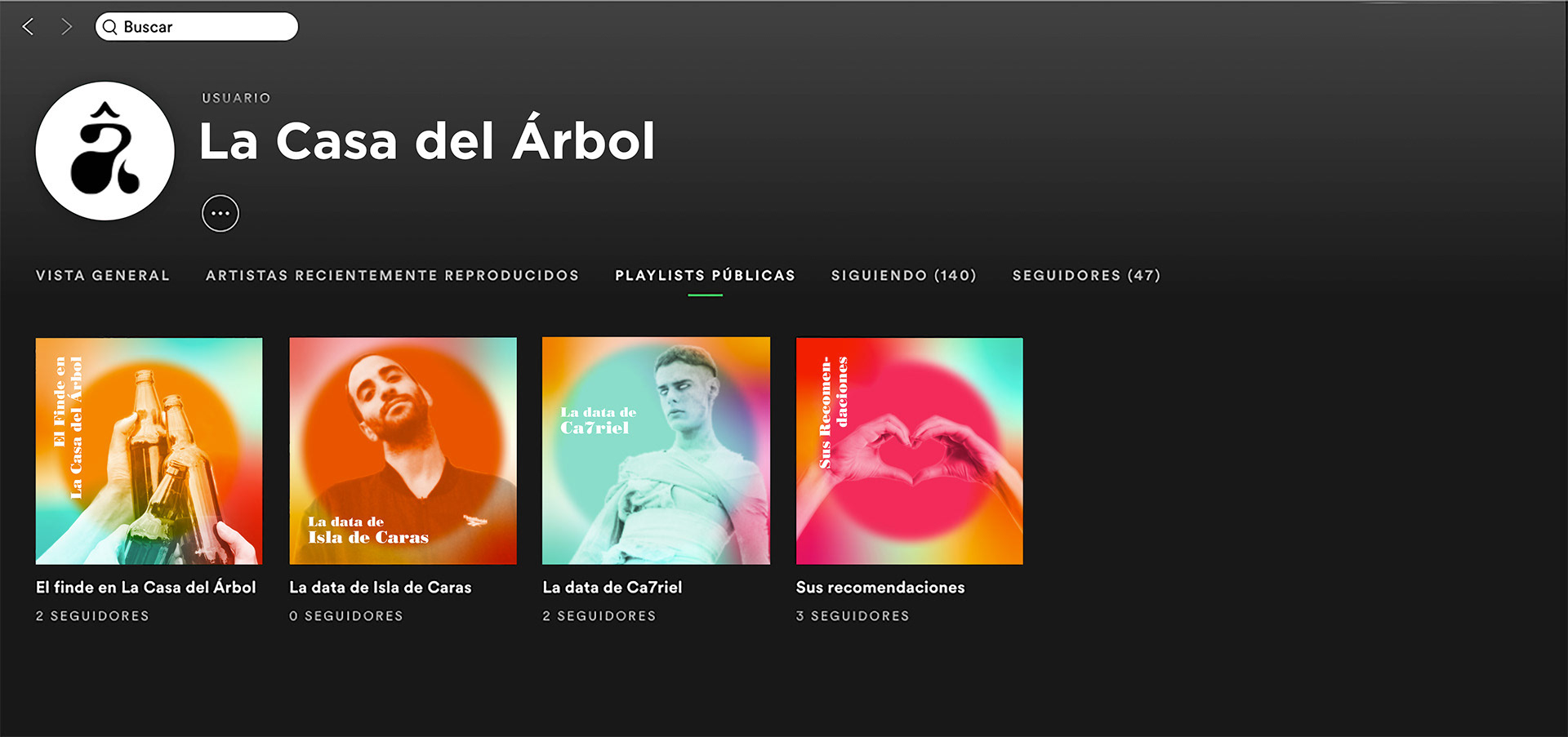Open La data de Ca7riel cover art

click(656, 451)
